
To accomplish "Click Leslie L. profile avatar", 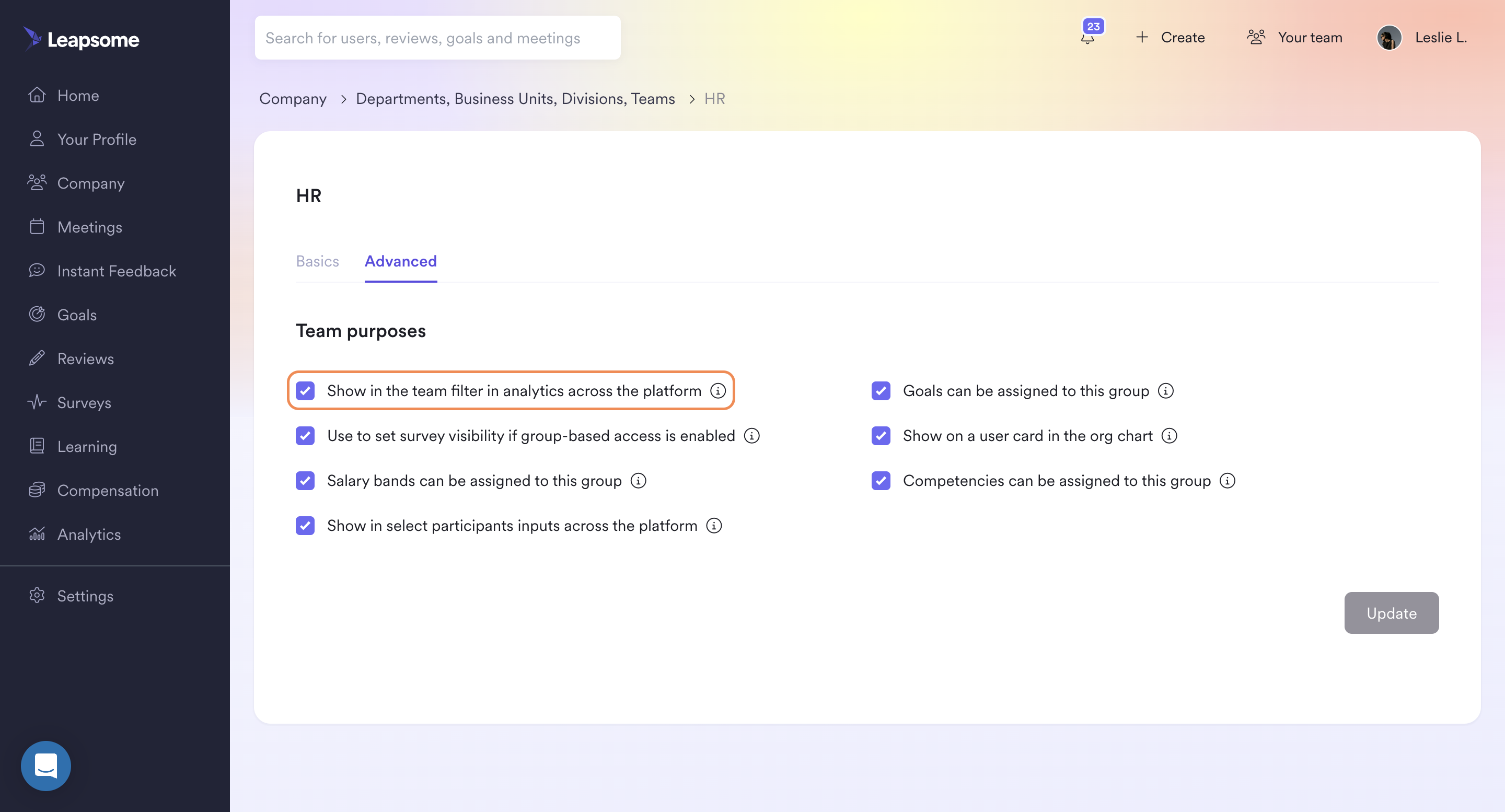I will click(1389, 38).
